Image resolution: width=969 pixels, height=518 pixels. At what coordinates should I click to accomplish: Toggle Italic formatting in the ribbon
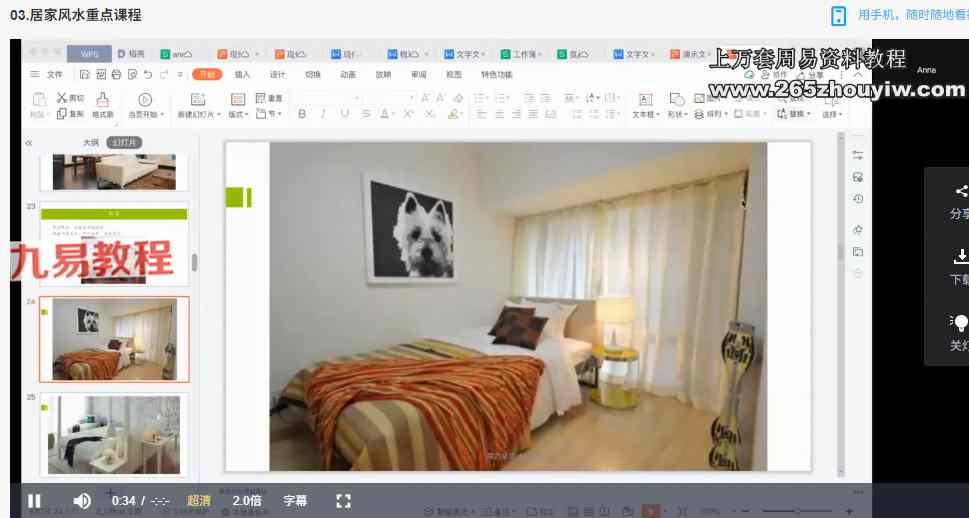point(323,115)
